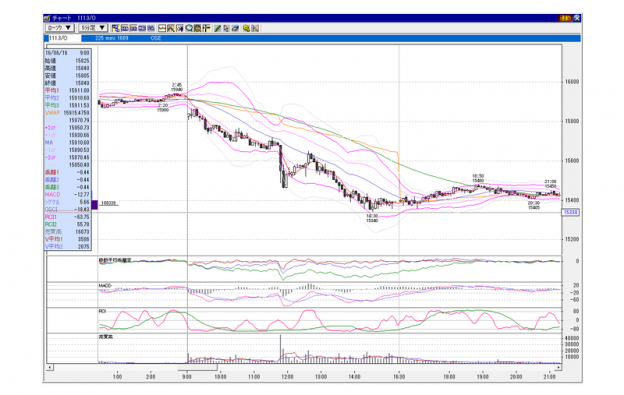Screen dimensions: 624x395
Task: Click the 15338 current price label
Action: (570, 212)
